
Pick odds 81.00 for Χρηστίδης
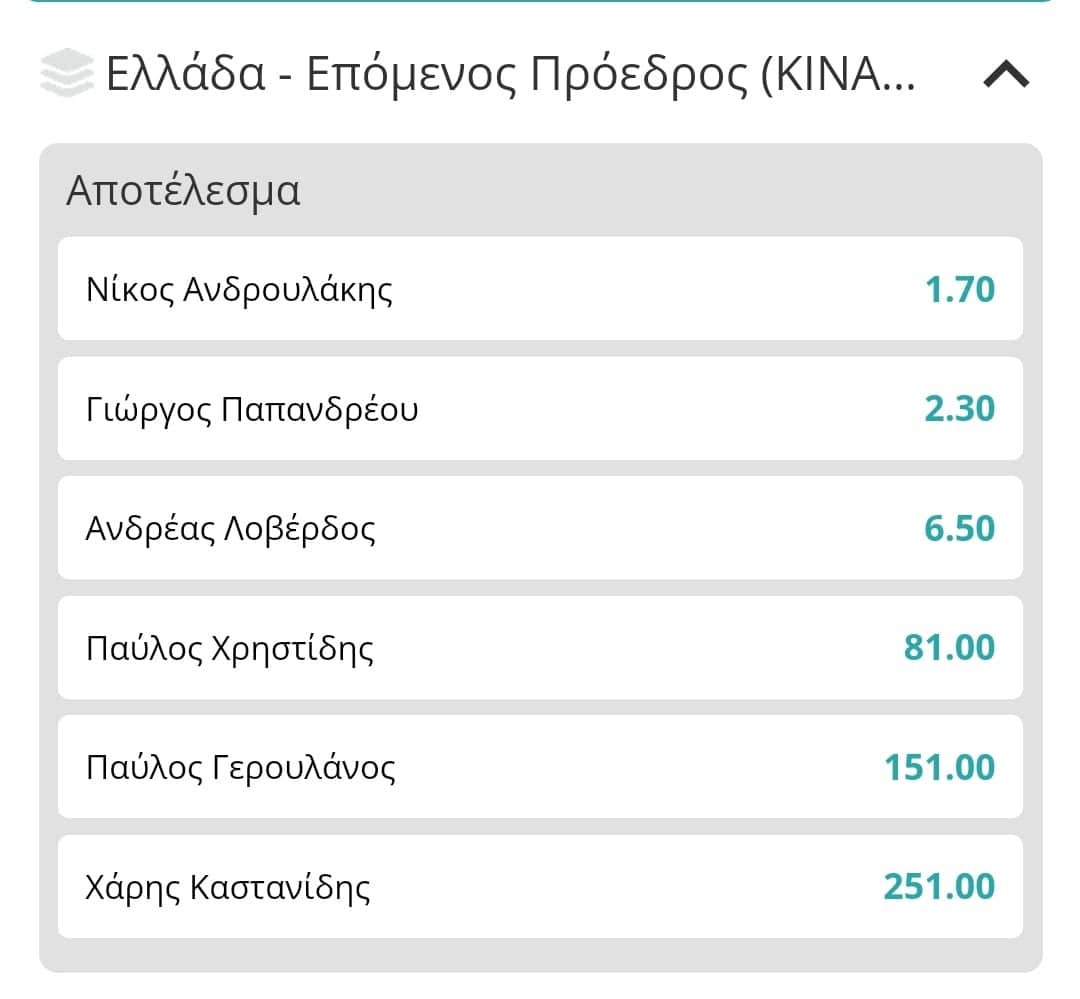coord(949,648)
